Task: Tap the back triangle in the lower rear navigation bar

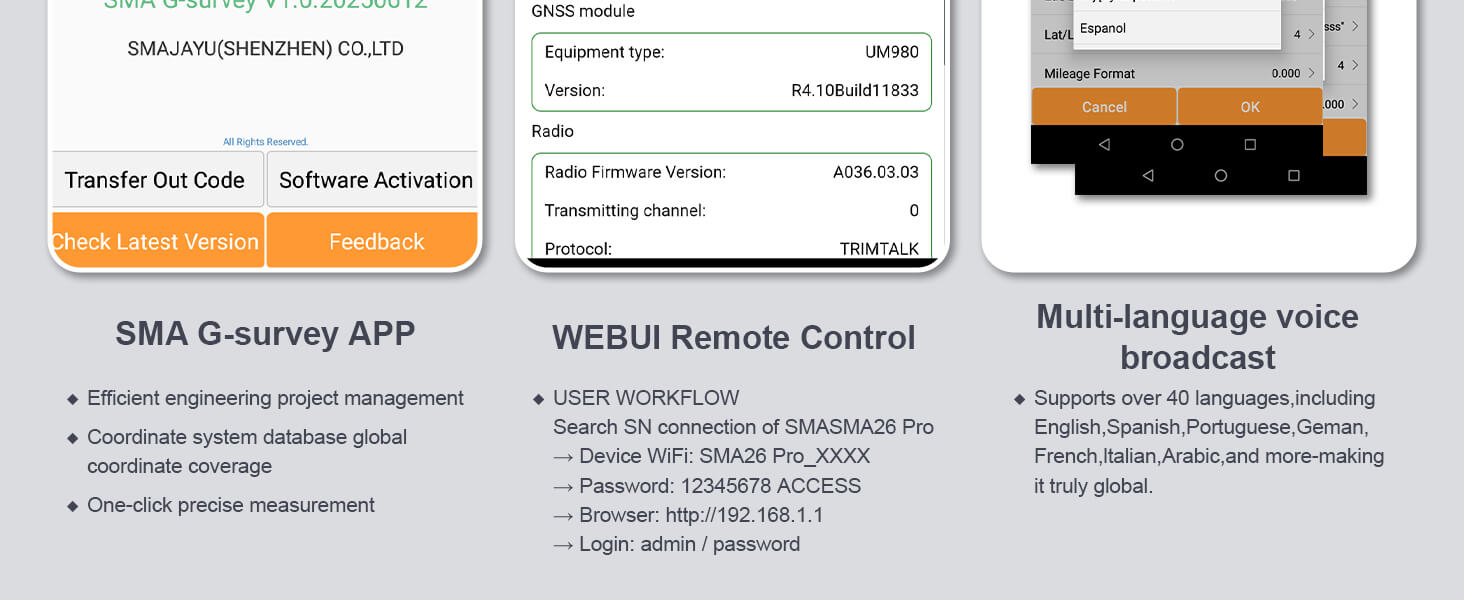Action: [1148, 176]
